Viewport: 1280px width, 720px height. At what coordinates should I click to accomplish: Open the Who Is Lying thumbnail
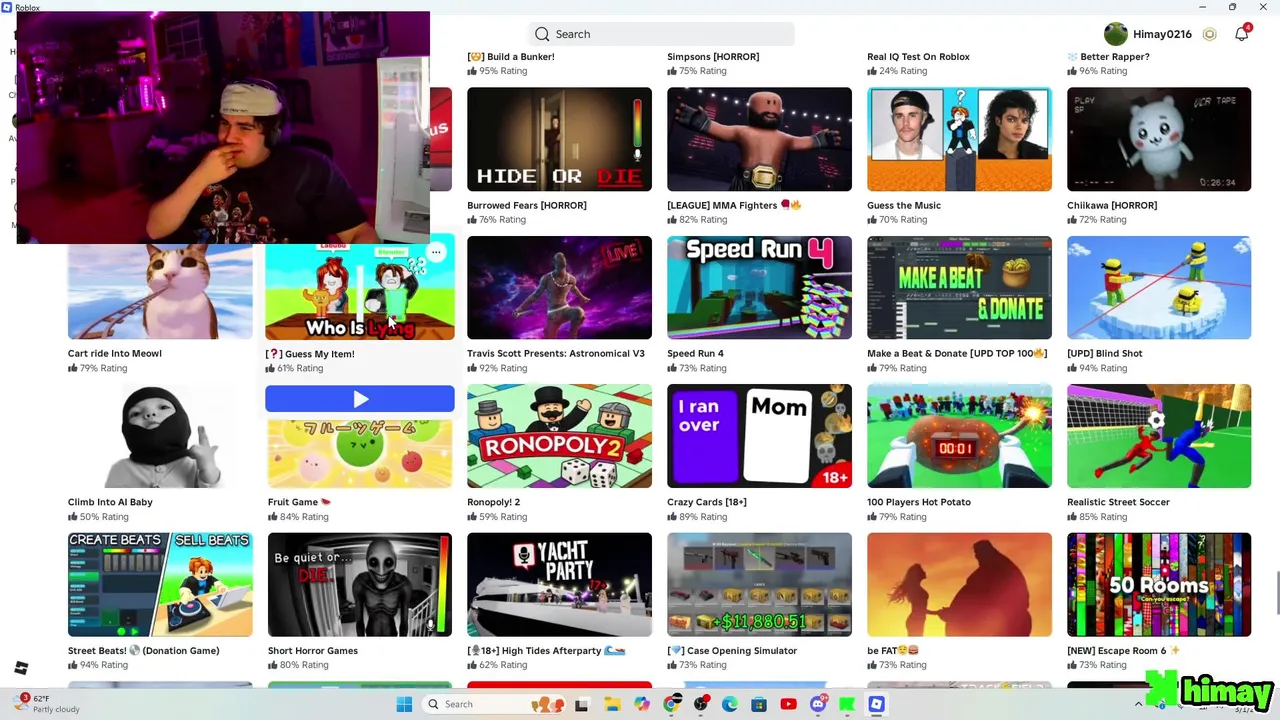(360, 291)
